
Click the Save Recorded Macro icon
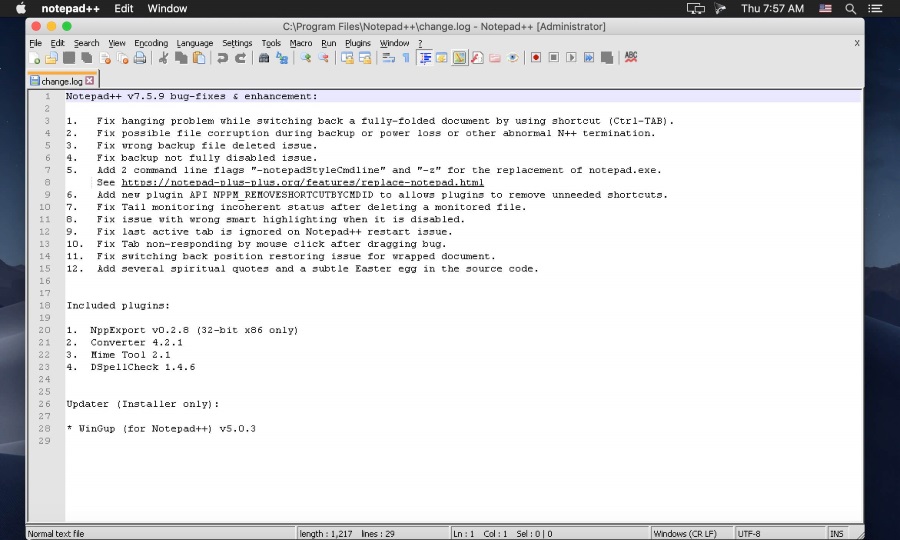coord(607,57)
